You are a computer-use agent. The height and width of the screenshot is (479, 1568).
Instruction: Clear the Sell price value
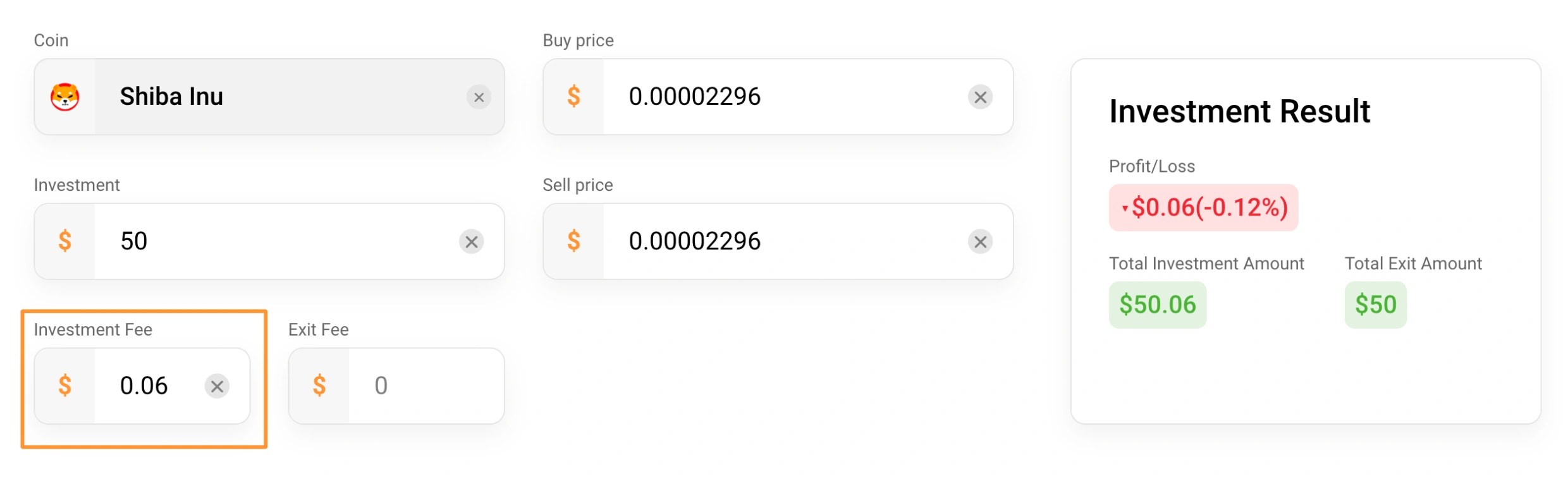coord(979,241)
